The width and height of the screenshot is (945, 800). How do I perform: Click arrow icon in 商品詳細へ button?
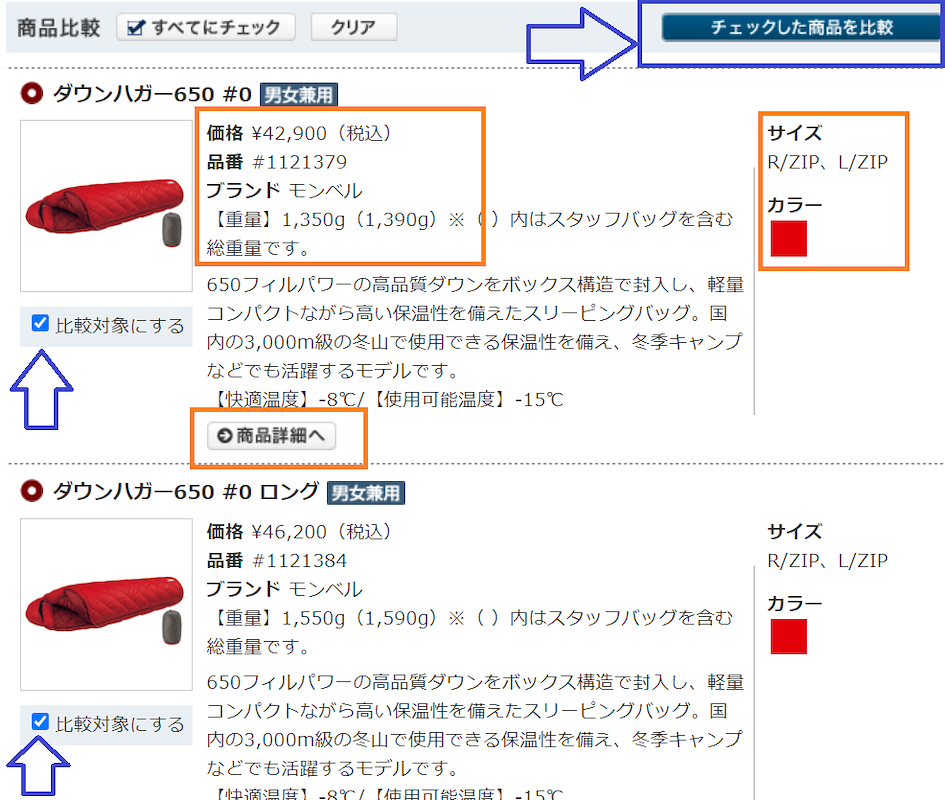(225, 435)
